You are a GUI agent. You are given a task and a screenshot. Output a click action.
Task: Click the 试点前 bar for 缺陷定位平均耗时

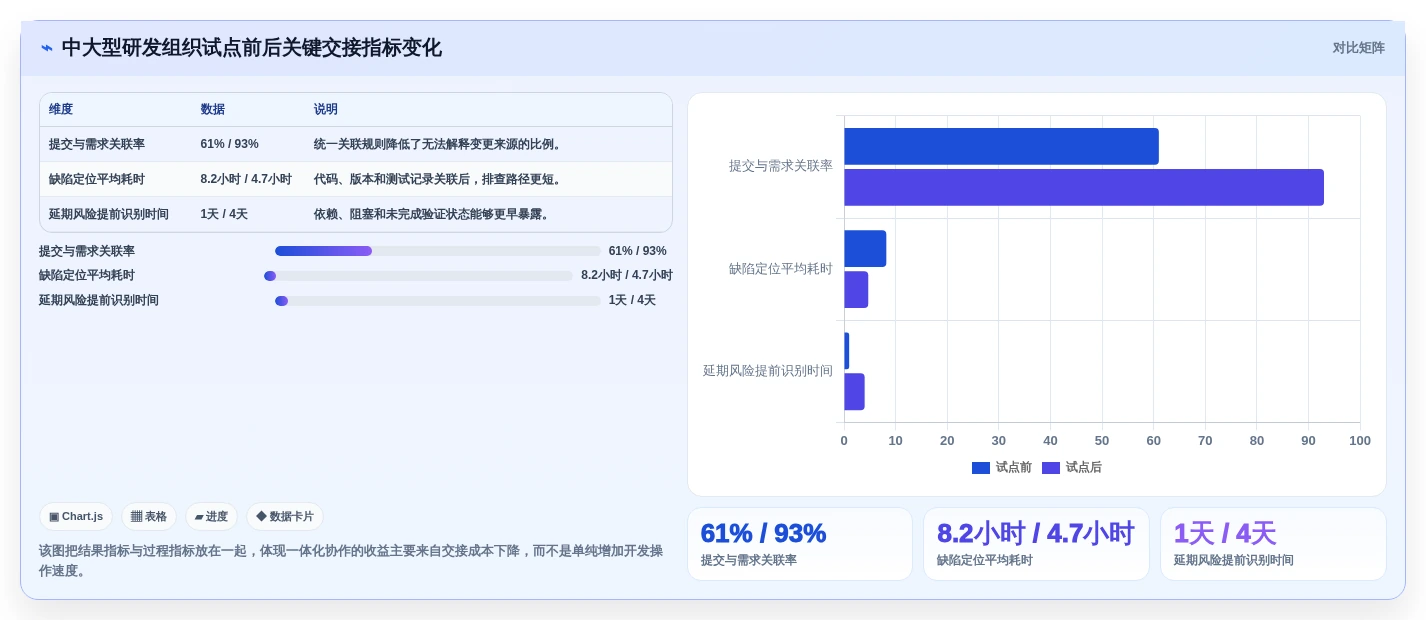(x=865, y=249)
